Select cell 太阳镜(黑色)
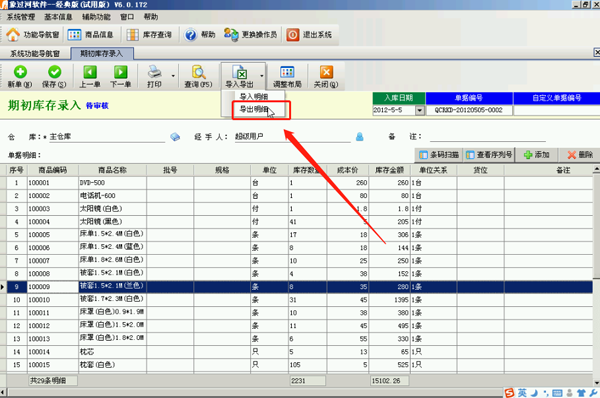 tap(112, 222)
